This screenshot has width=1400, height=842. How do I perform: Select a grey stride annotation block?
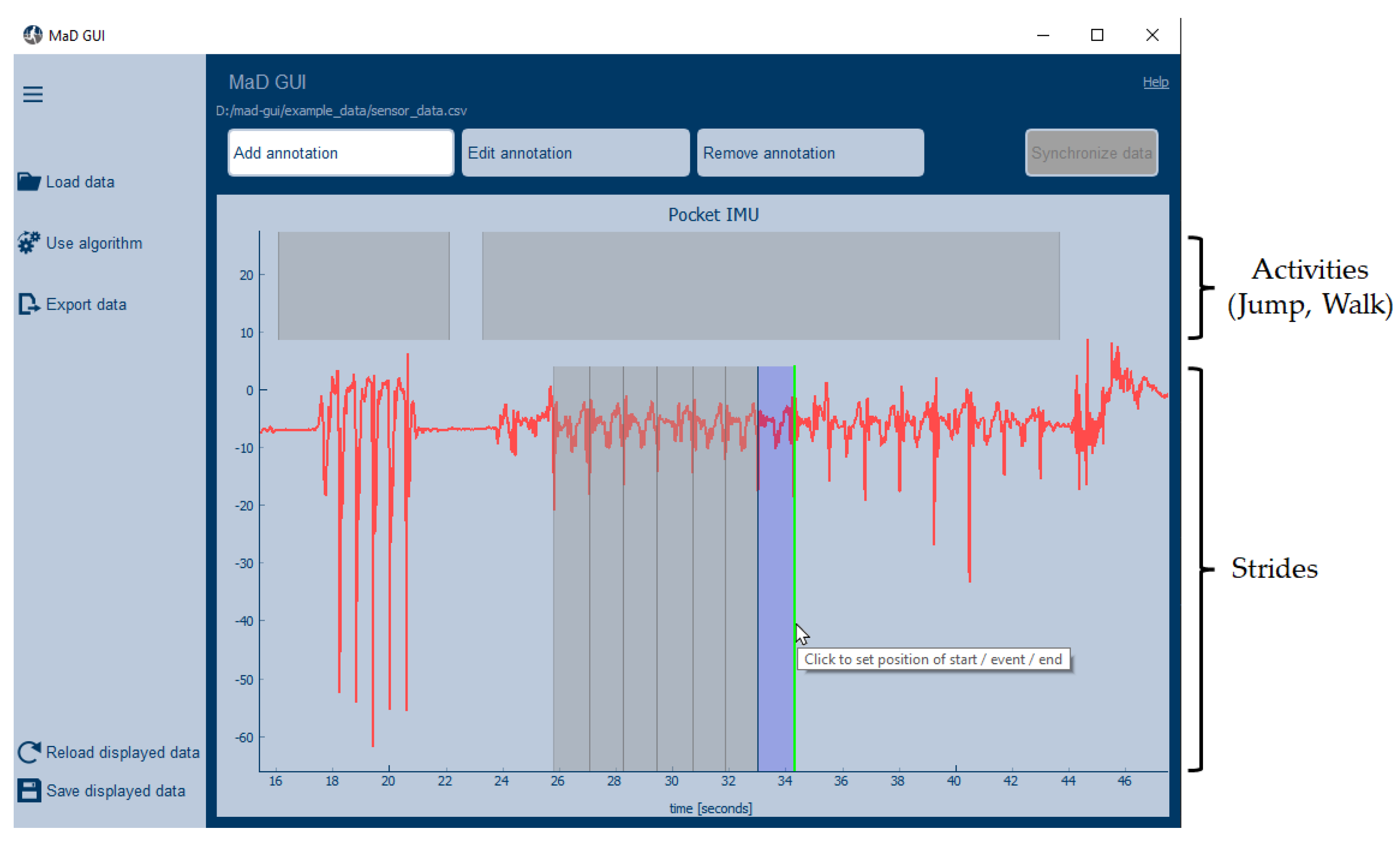coord(620,550)
